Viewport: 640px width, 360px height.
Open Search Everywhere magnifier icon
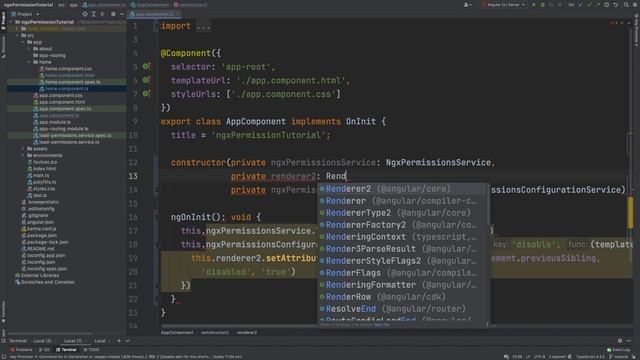point(626,5)
